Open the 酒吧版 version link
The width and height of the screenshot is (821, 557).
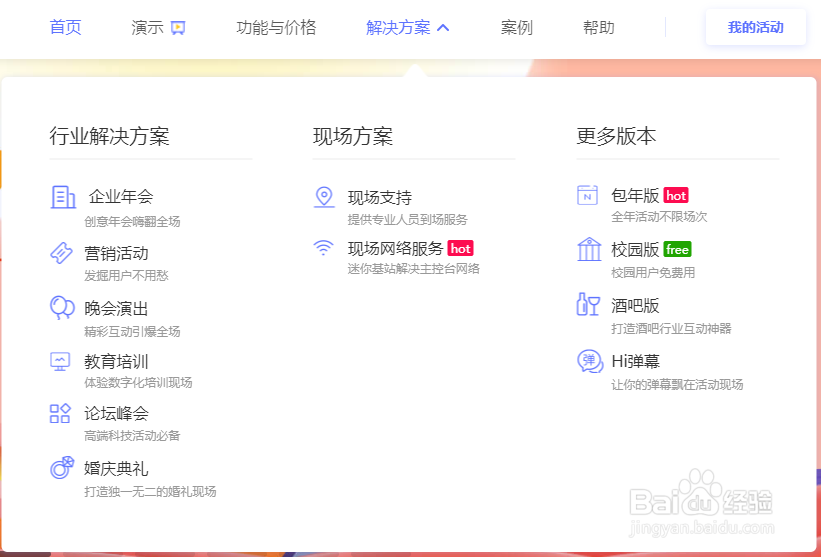click(635, 305)
